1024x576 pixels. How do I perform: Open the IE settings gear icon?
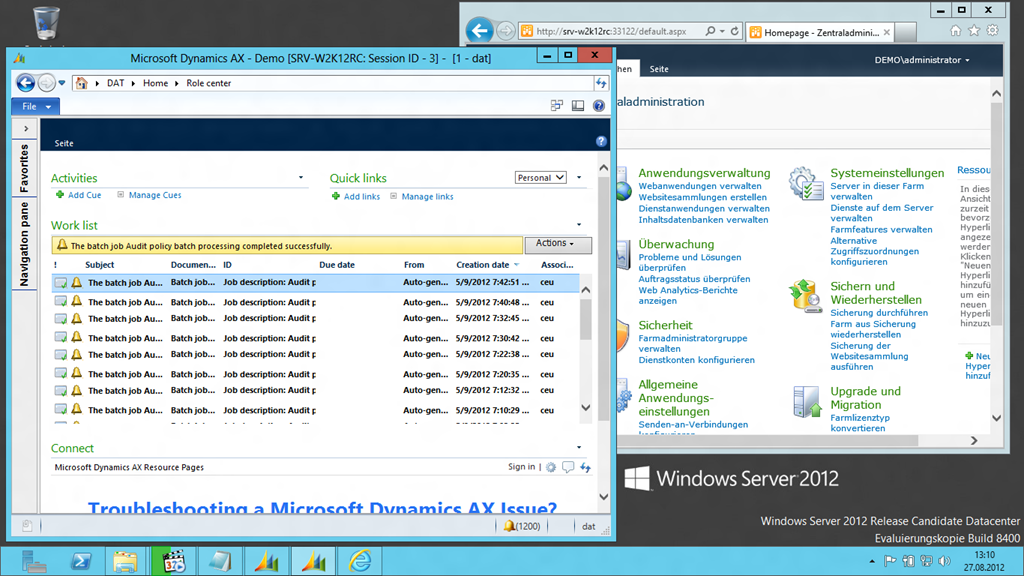coord(992,31)
